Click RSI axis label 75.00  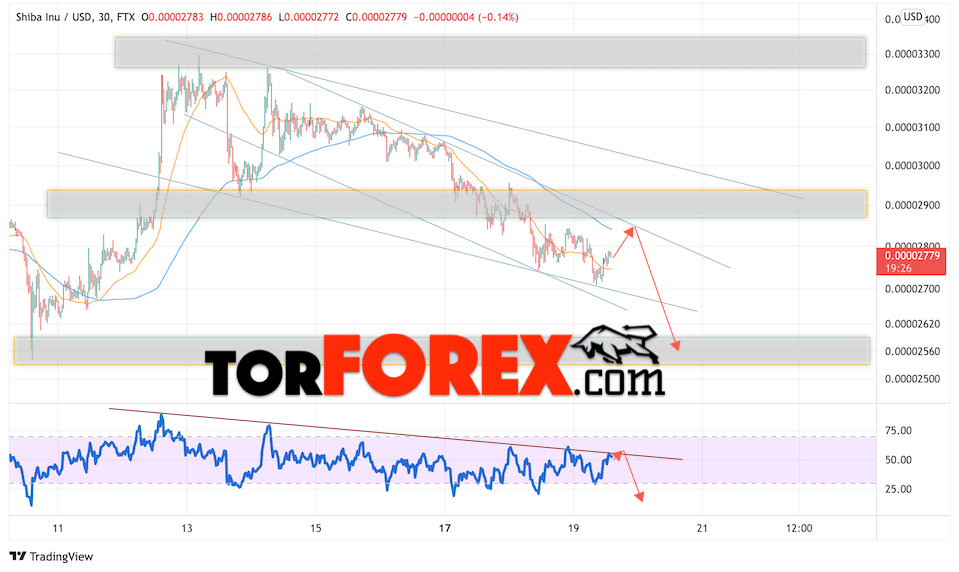[898, 431]
